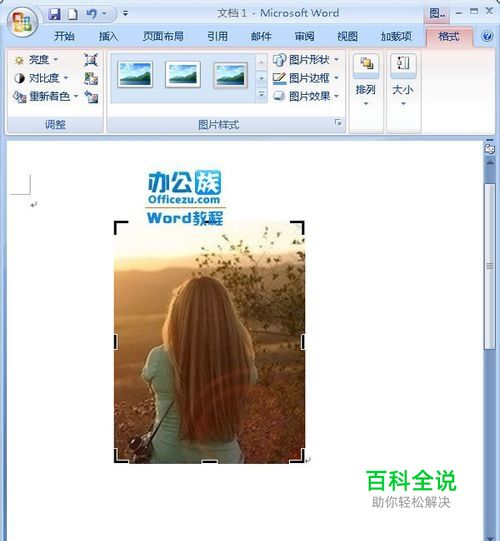
Task: Click the recolor icon
Action: [x=20, y=97]
